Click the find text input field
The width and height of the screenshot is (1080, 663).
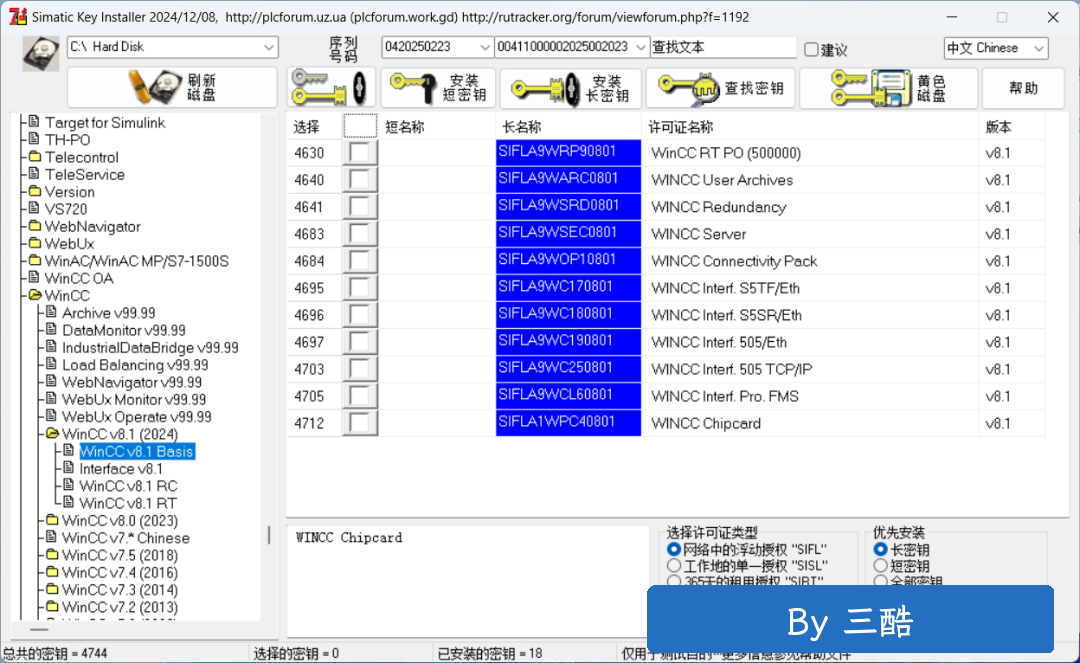tap(723, 47)
